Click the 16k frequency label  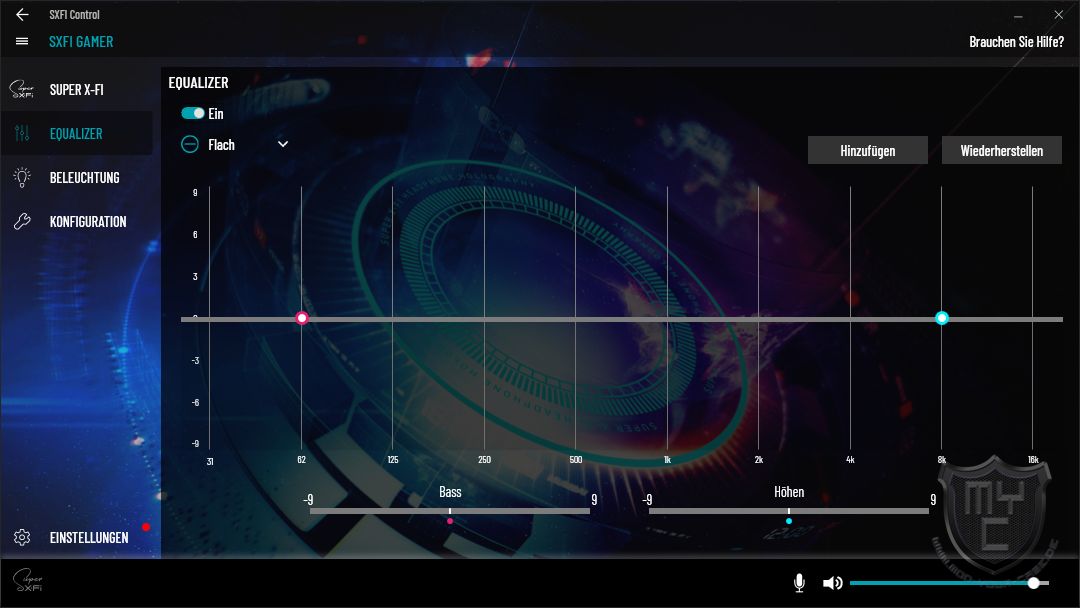point(1032,459)
